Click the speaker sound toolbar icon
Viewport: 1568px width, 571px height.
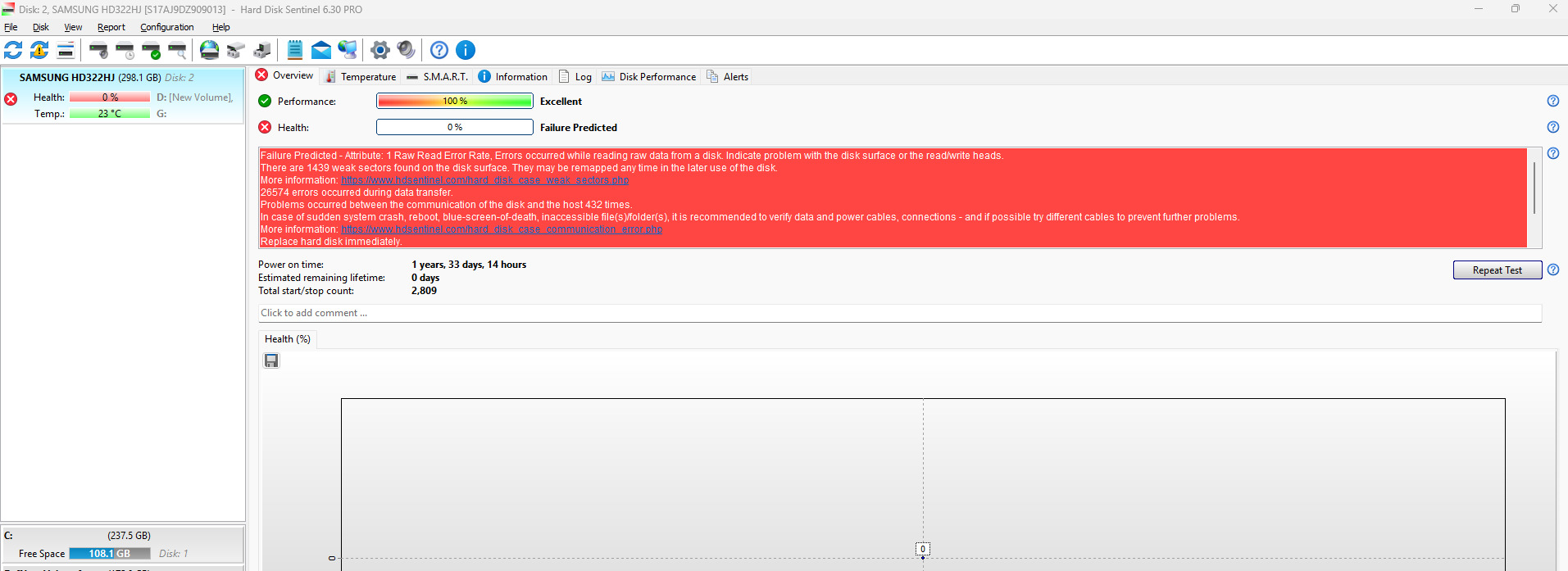pyautogui.click(x=407, y=50)
